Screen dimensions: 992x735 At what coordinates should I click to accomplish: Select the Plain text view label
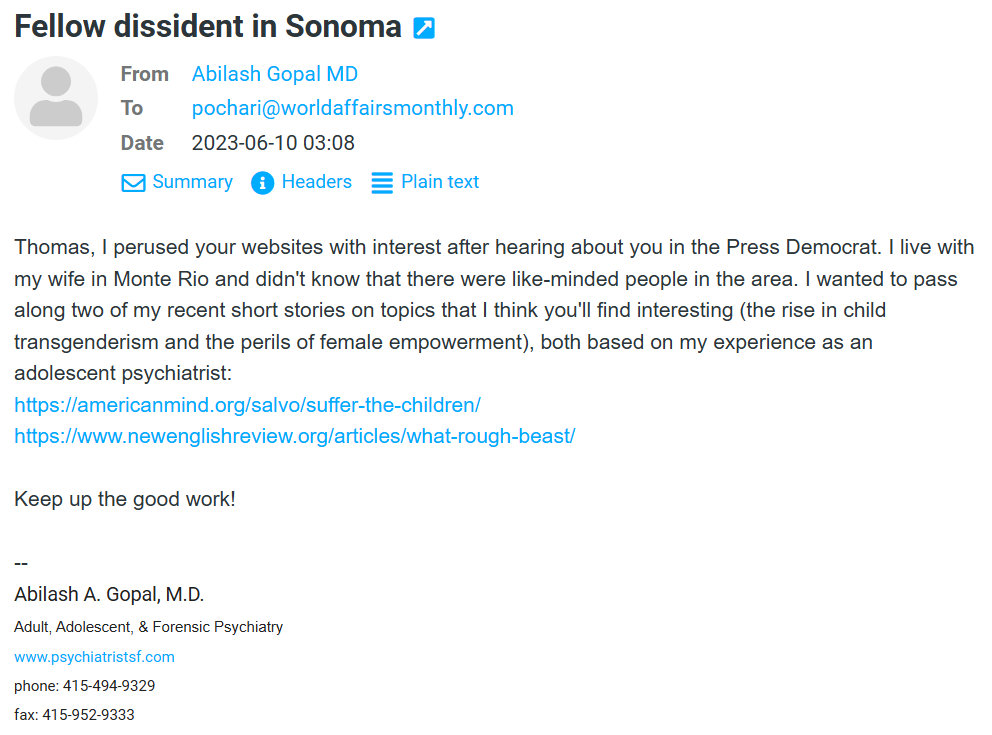pos(440,182)
